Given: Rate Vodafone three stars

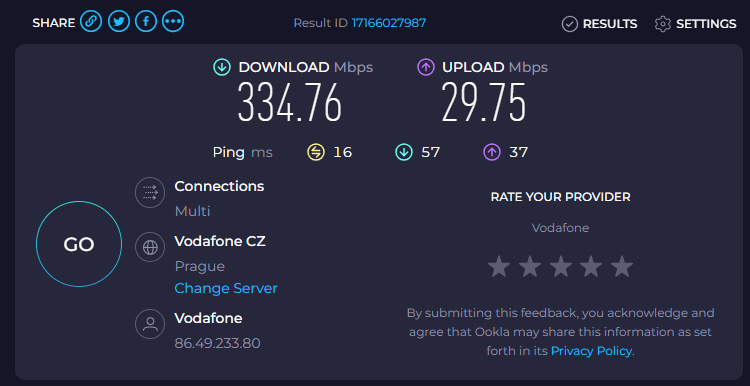Looking at the screenshot, I should click(561, 266).
